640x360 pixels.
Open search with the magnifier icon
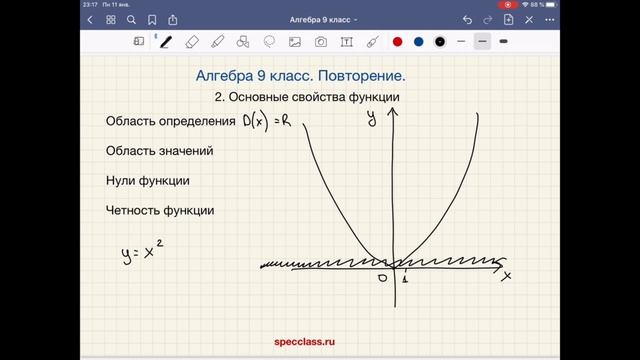(131, 20)
